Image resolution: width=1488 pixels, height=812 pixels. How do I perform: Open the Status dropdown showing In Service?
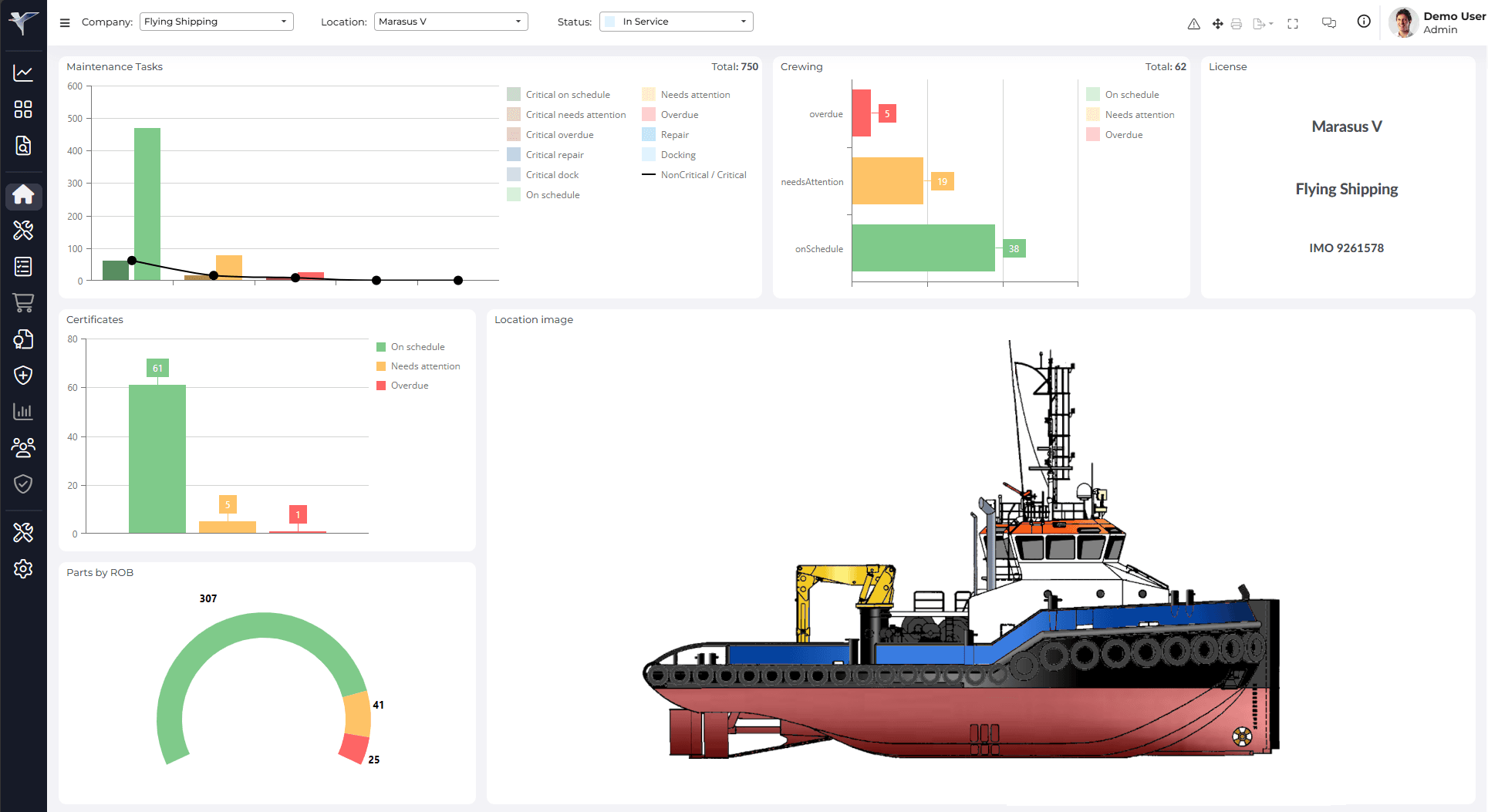click(x=676, y=22)
